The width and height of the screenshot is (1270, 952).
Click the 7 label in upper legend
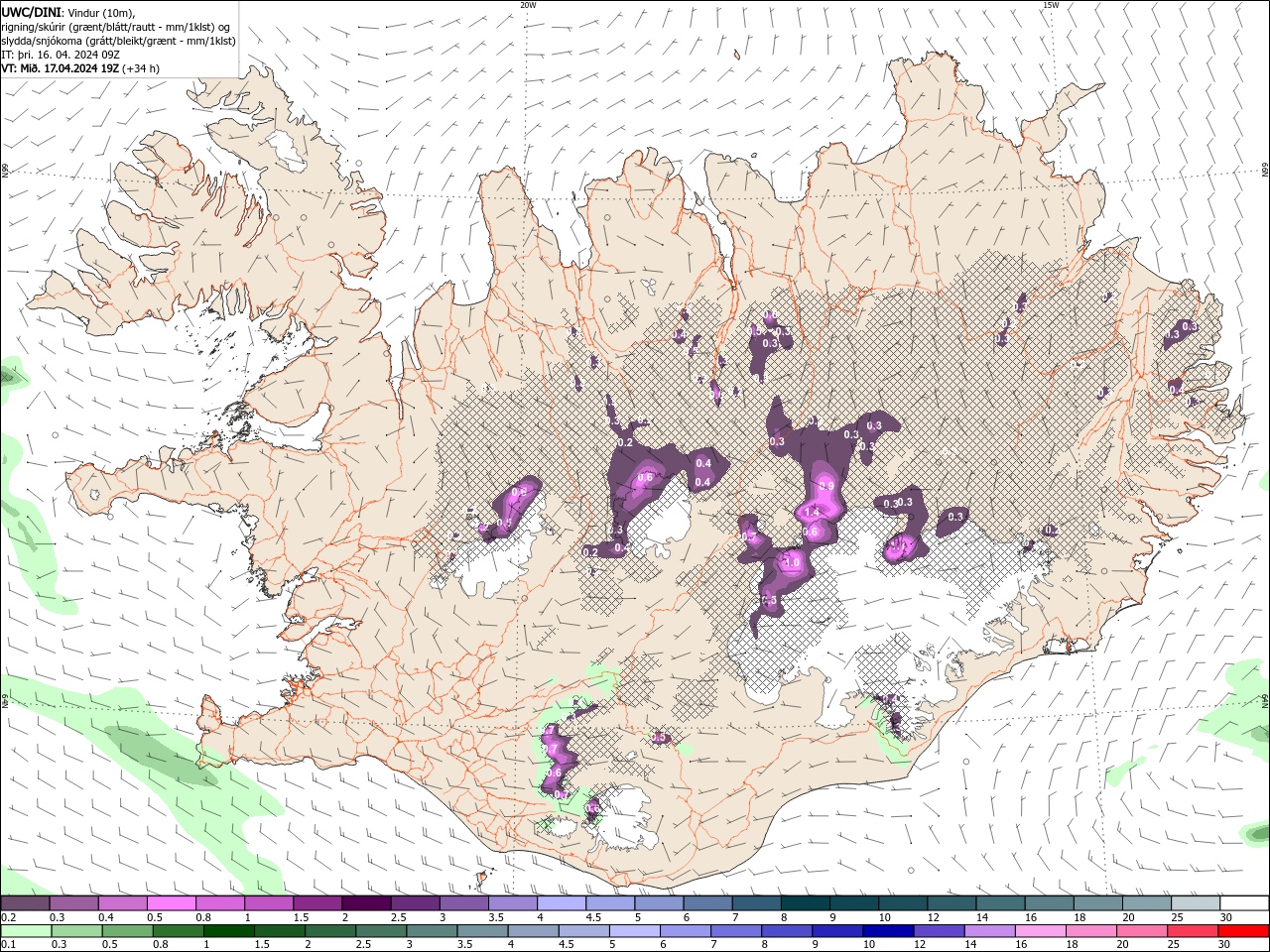[x=735, y=917]
